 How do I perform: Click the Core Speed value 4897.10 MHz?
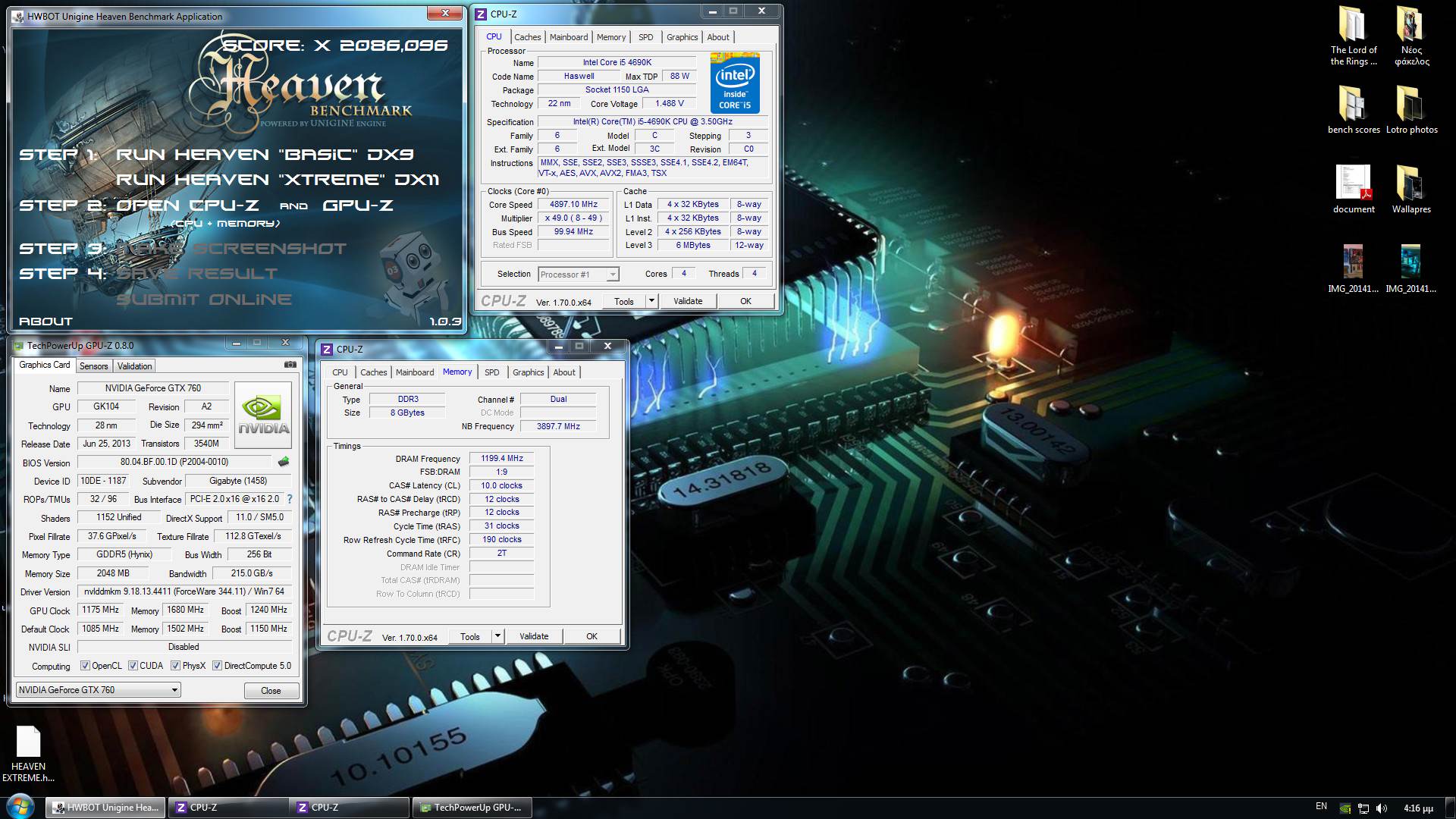(x=573, y=205)
